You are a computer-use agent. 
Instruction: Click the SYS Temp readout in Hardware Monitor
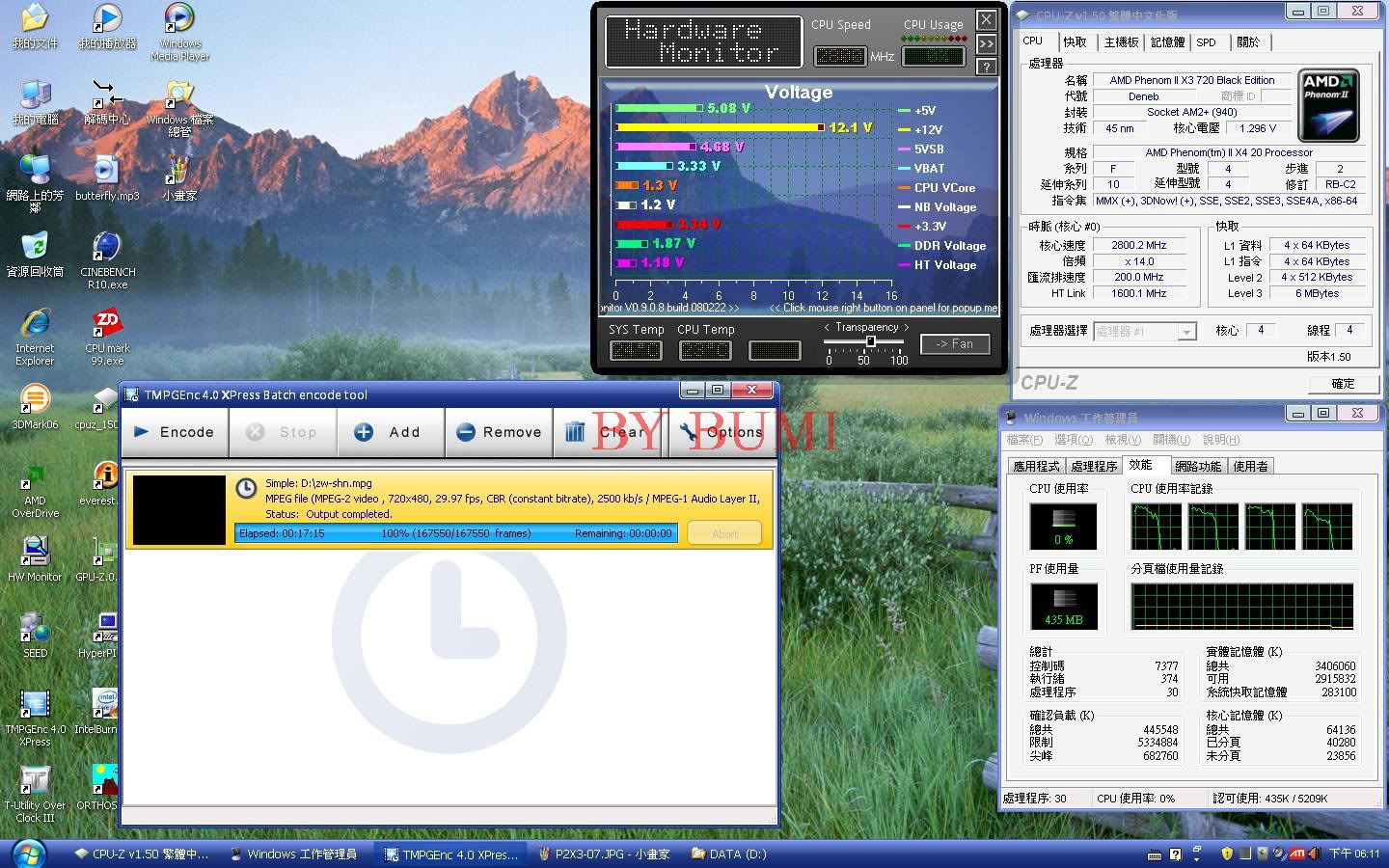(636, 350)
